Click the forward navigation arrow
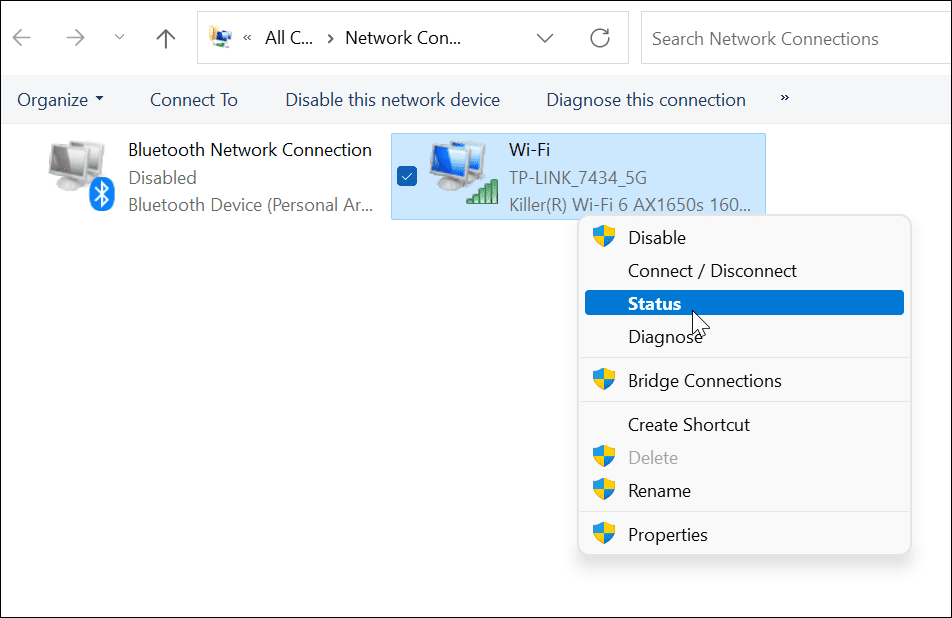Screen dimensions: 952x618 pos(75,38)
